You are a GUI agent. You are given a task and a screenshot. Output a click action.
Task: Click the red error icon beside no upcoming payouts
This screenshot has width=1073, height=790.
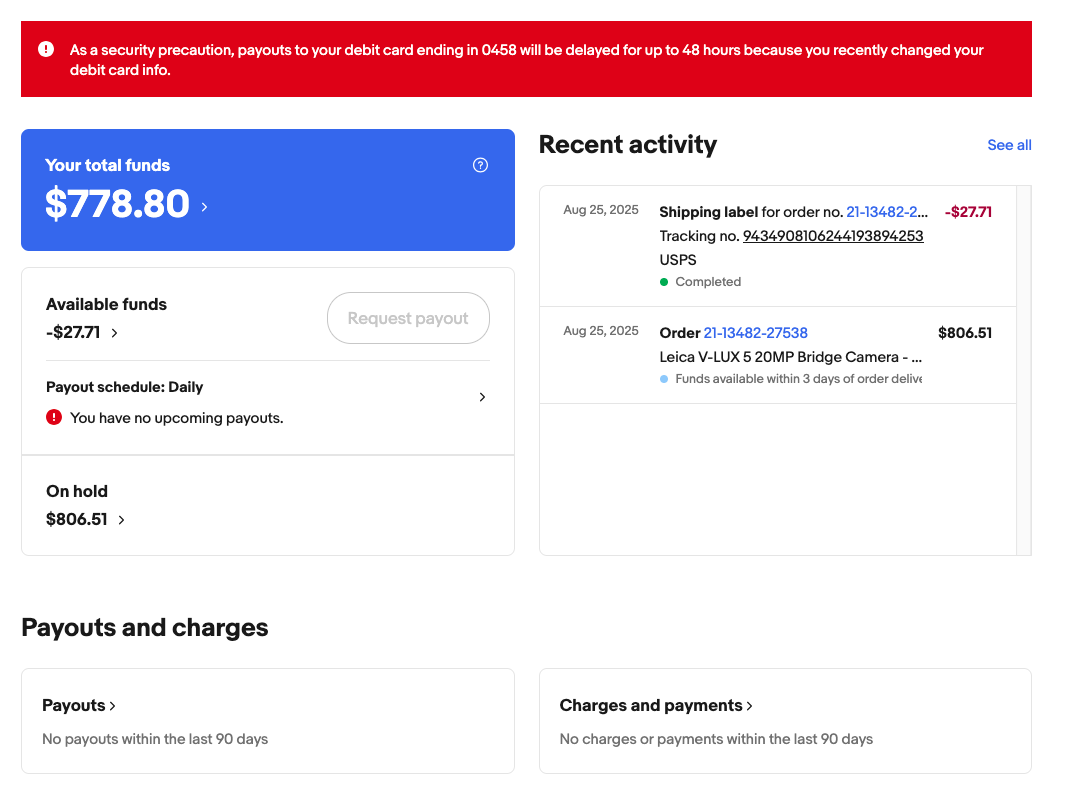pos(54,417)
